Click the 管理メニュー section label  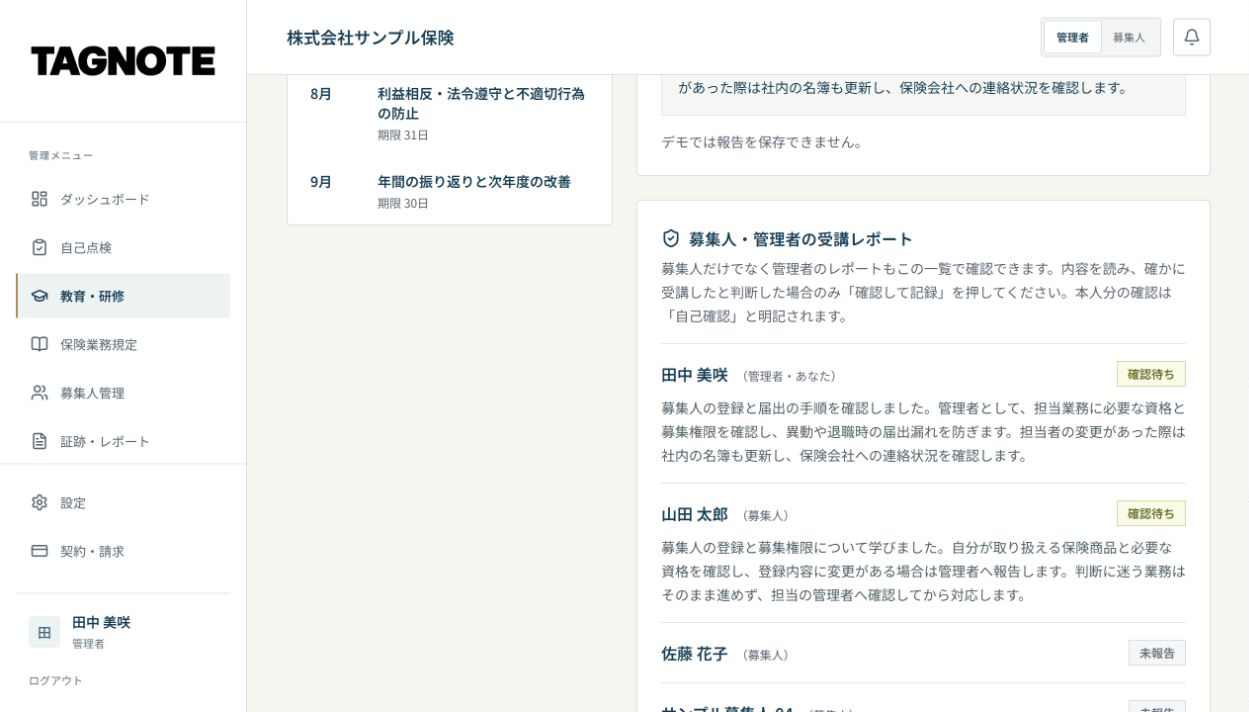60,155
